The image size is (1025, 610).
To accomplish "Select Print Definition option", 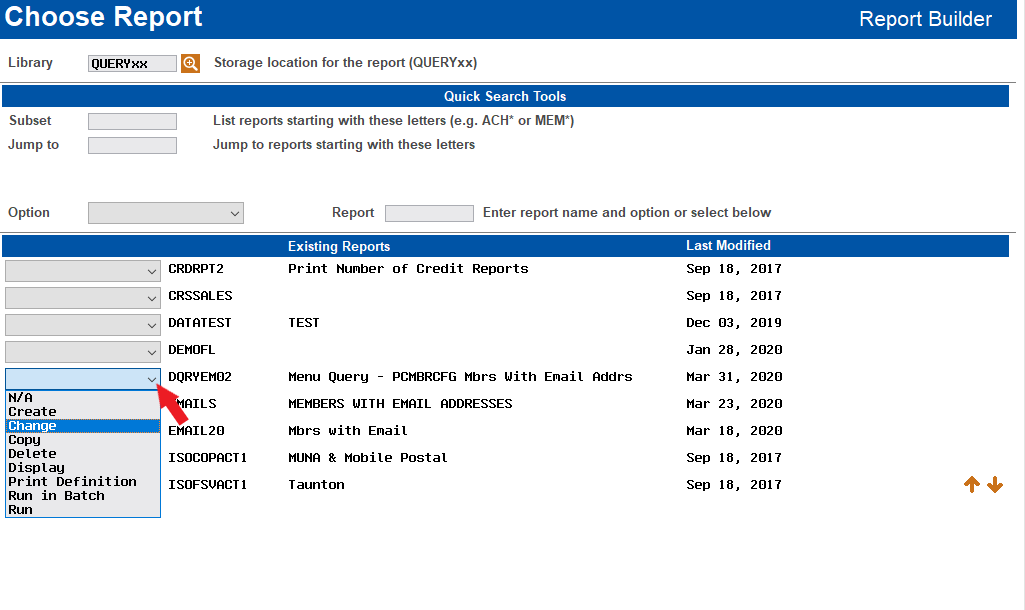I will (x=83, y=482).
